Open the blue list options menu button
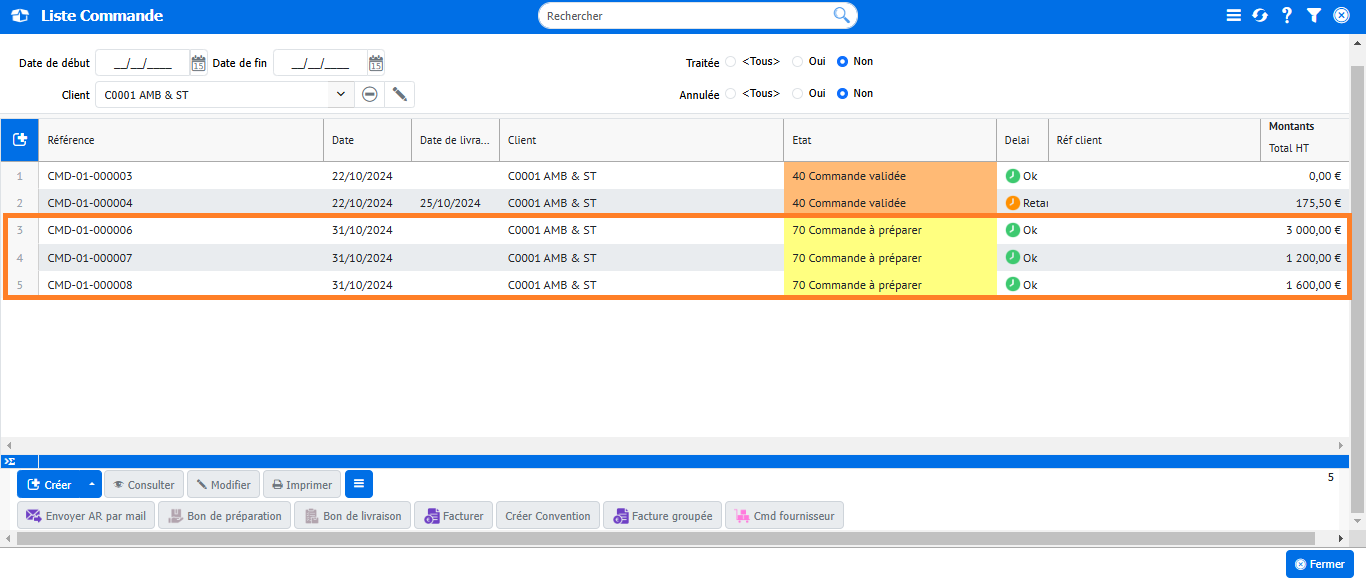This screenshot has width=1370, height=588. (359, 485)
